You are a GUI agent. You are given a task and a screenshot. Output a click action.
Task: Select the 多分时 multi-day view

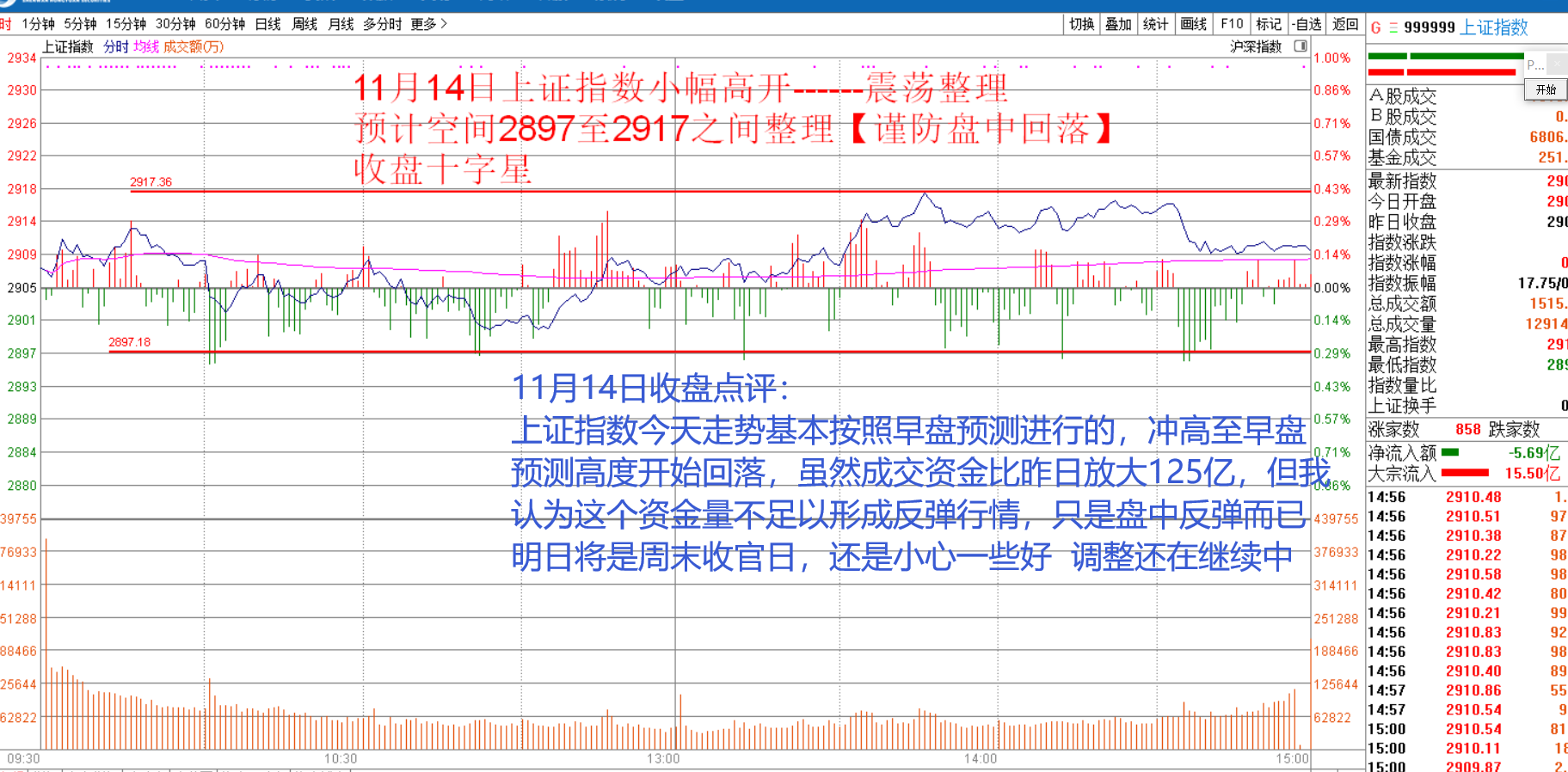382,24
